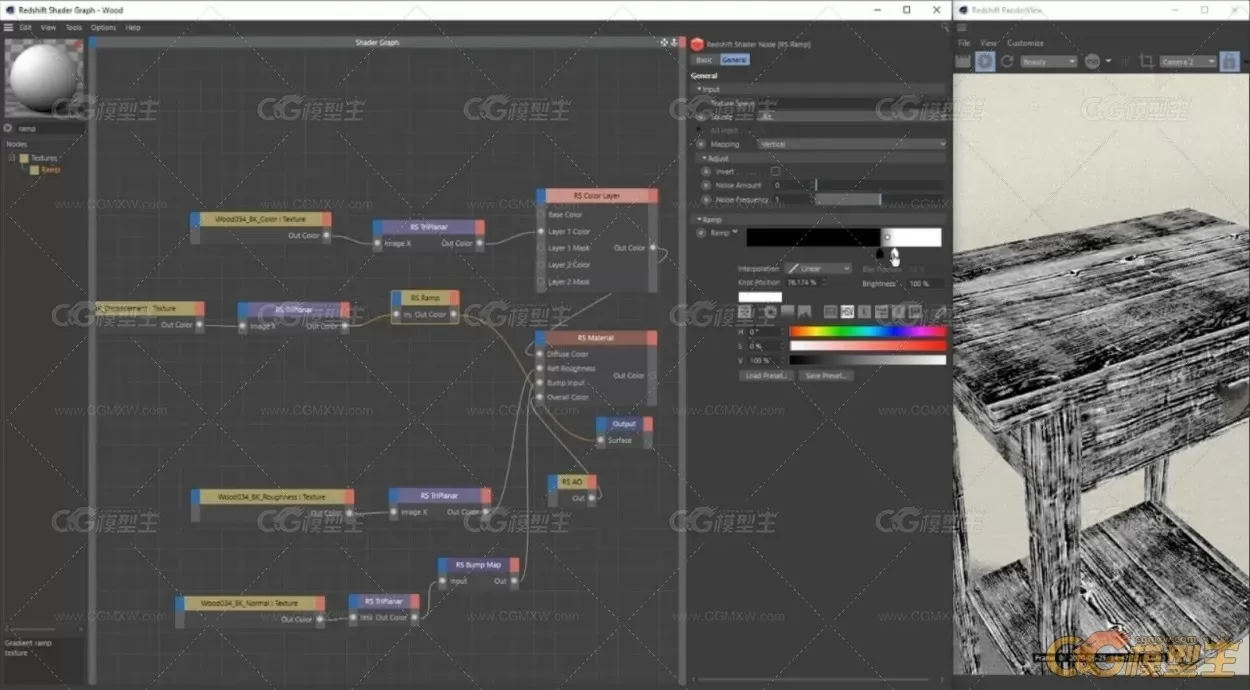
Task: Click the move icon on Shader Graph header
Action: [x=664, y=43]
